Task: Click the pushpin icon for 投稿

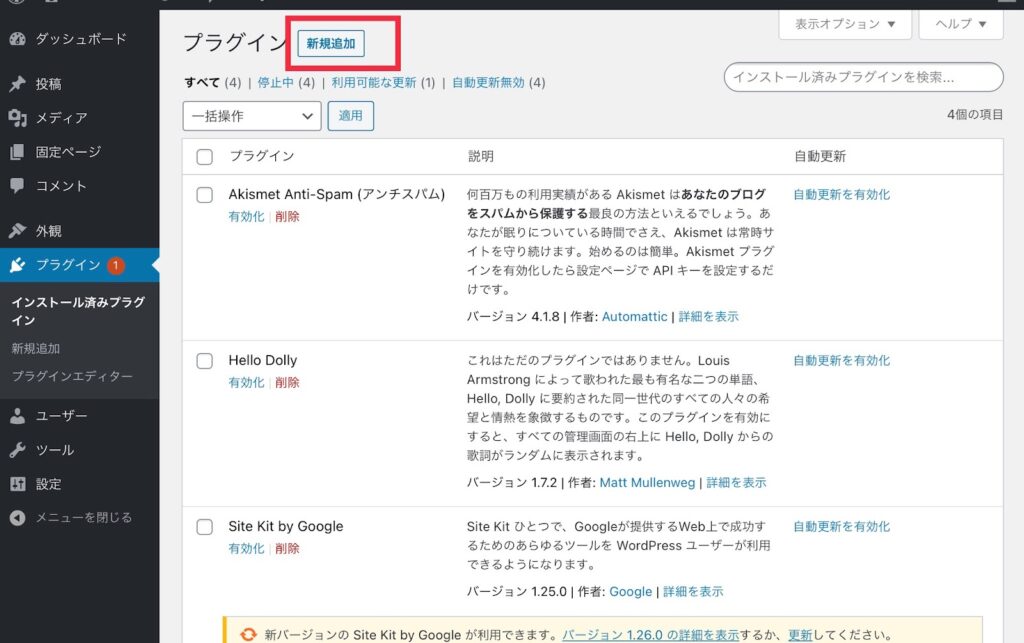Action: (17, 84)
